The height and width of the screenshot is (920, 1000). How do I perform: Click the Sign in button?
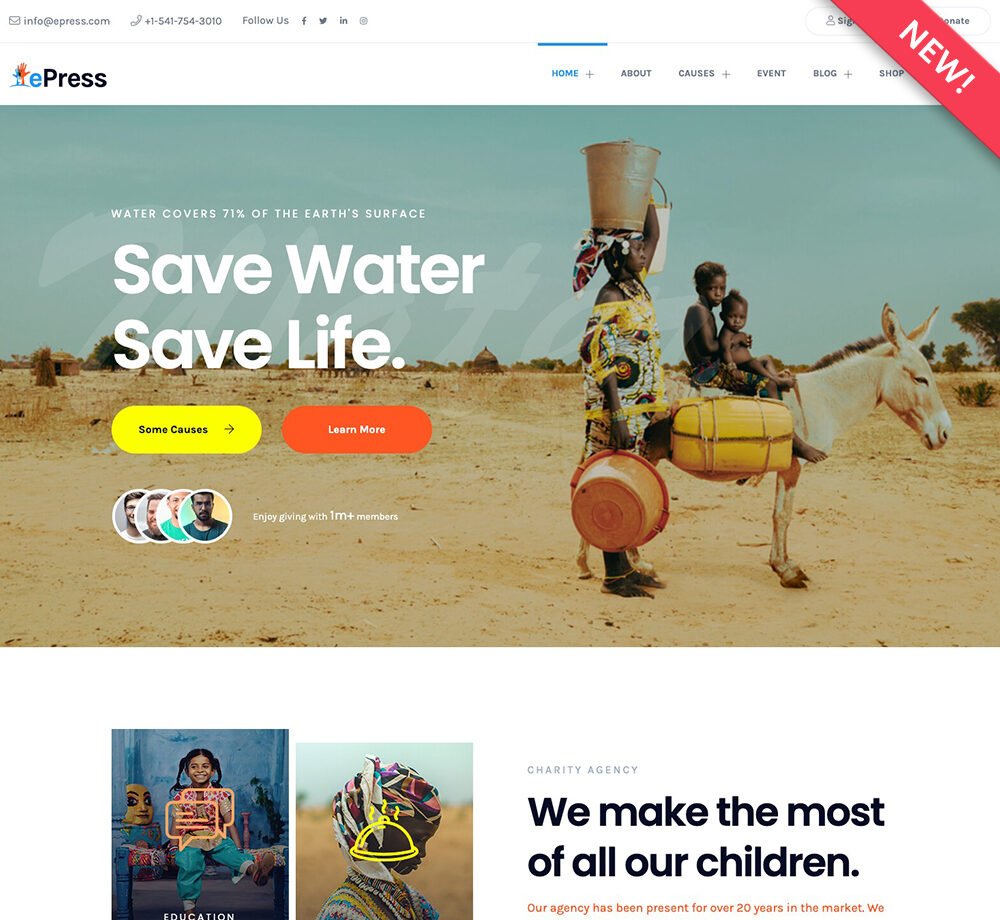[841, 21]
